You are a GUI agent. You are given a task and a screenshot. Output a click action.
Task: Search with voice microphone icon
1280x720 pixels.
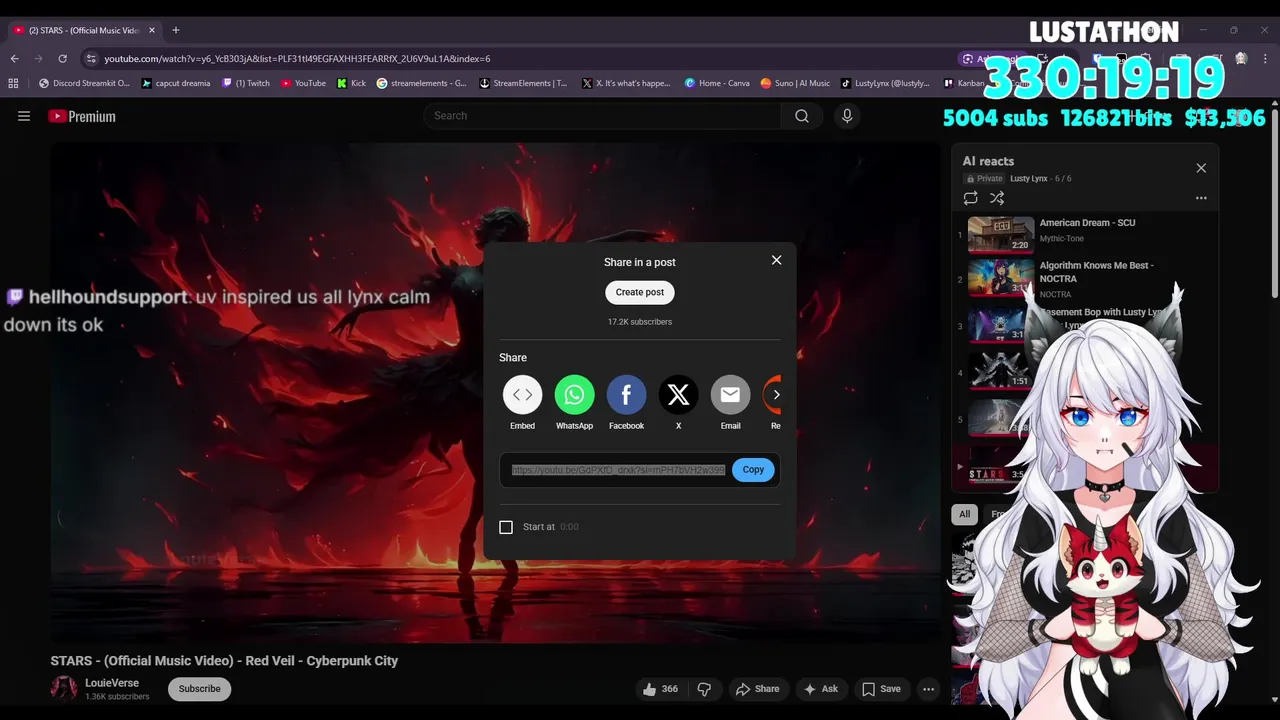tap(847, 116)
